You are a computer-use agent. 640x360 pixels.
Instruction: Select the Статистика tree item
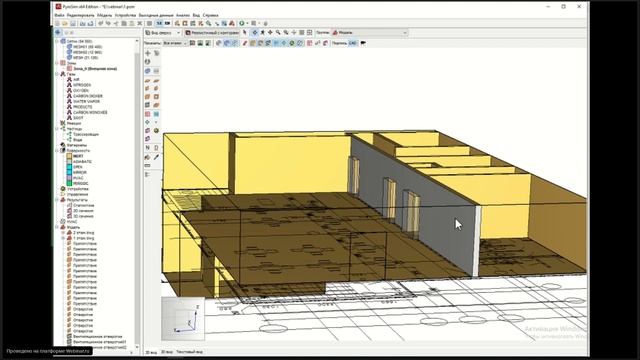[84, 205]
